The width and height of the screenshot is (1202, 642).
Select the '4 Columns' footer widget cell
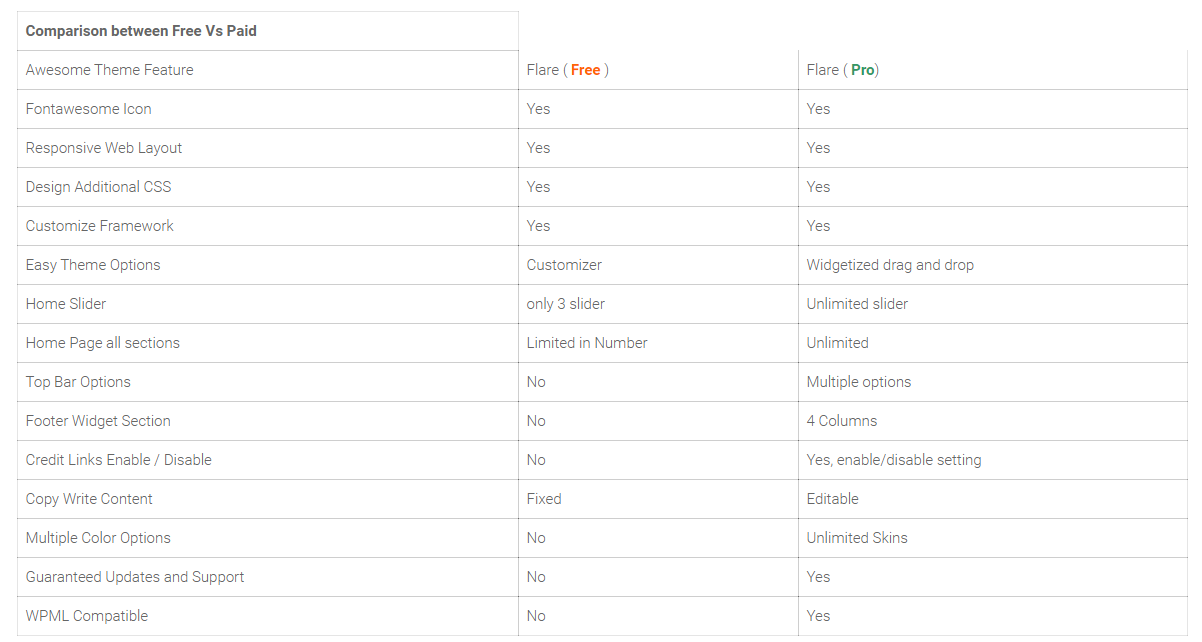tap(842, 421)
